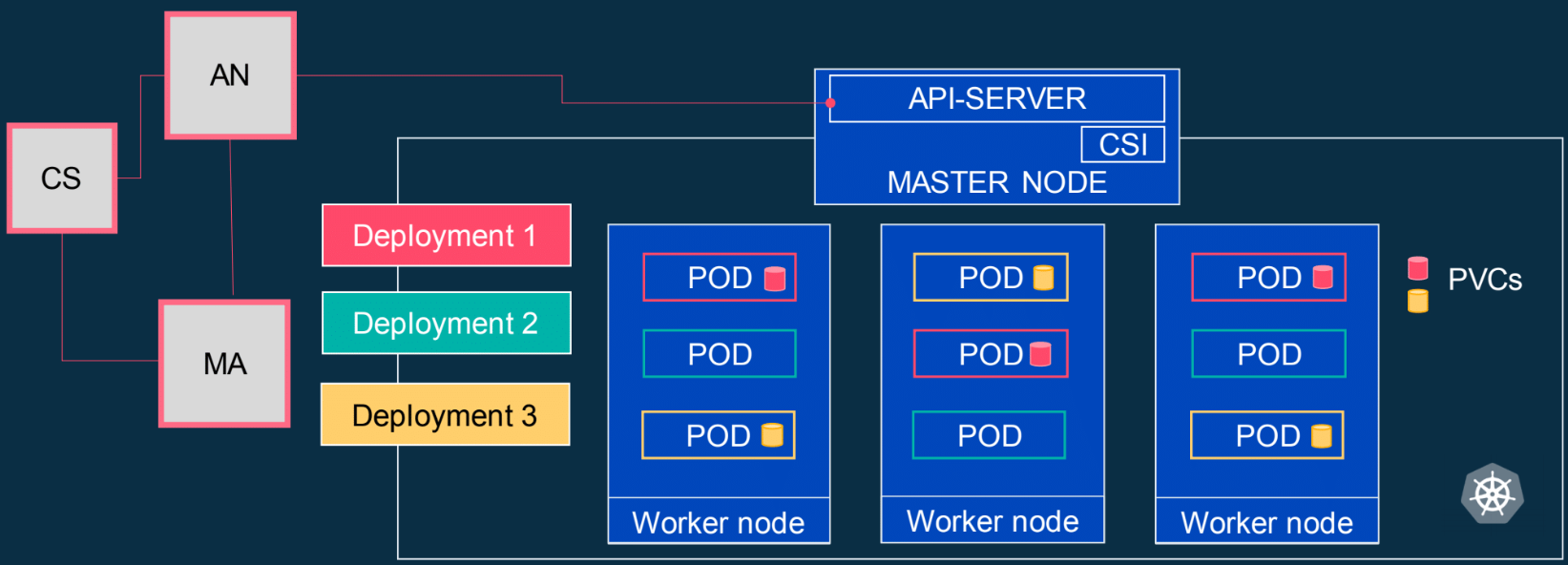The image size is (1568, 565).
Task: Click the Kubernetes helm wheel logo
Action: pos(1492,493)
